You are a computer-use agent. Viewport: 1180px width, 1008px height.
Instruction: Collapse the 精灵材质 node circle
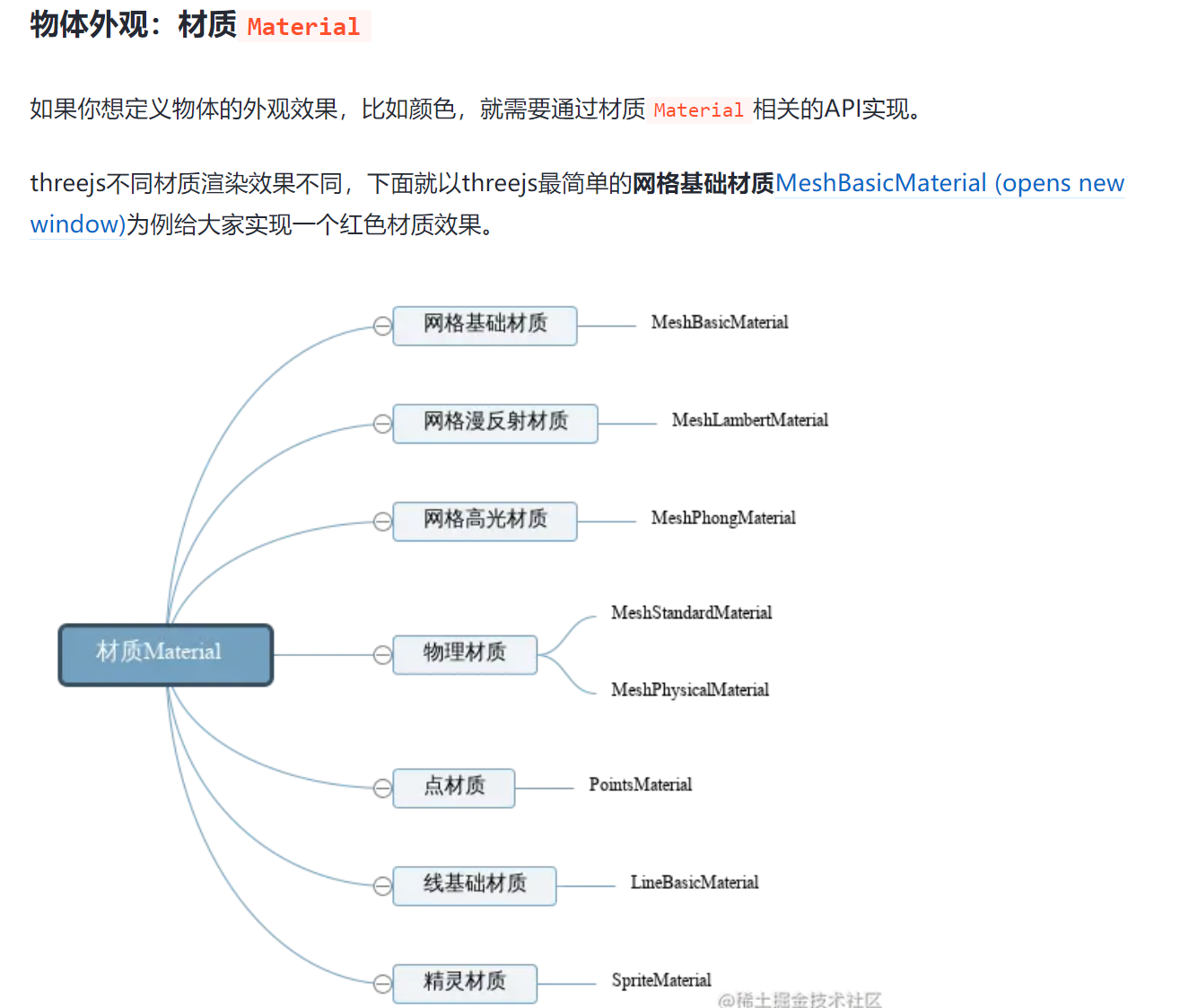[382, 984]
